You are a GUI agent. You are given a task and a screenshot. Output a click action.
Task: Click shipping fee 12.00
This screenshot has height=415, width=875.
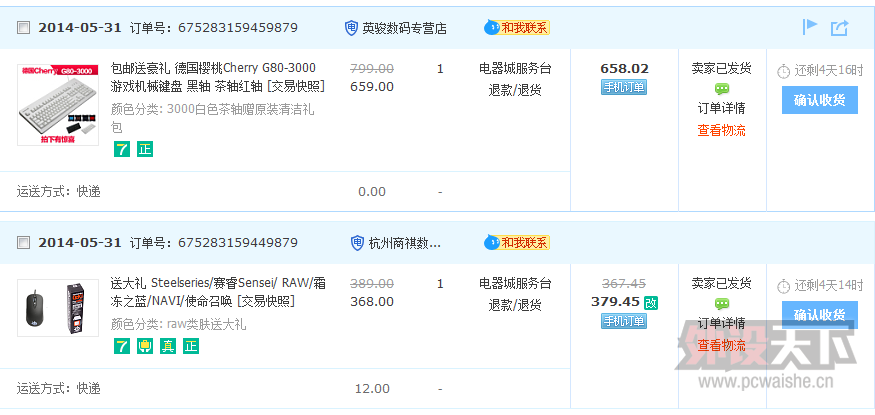tap(372, 388)
